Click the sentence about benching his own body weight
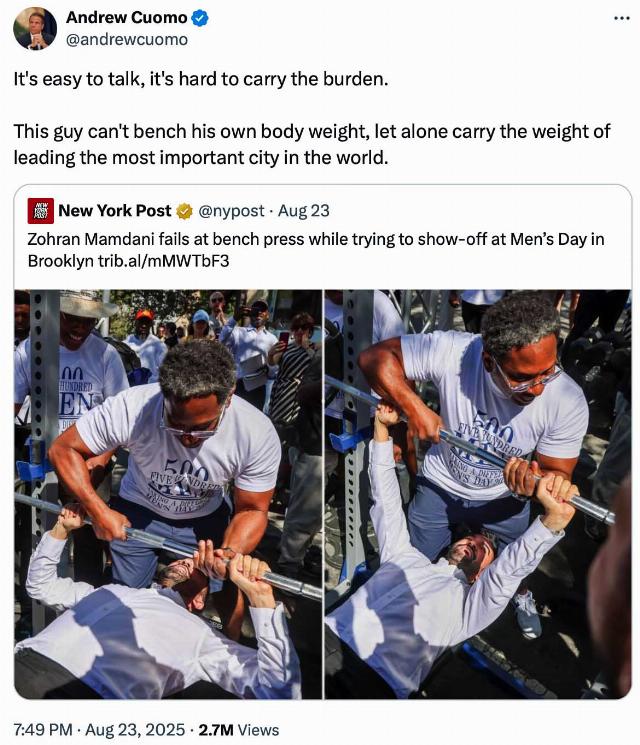Image resolution: width=640 pixels, height=745 pixels. pos(312,144)
